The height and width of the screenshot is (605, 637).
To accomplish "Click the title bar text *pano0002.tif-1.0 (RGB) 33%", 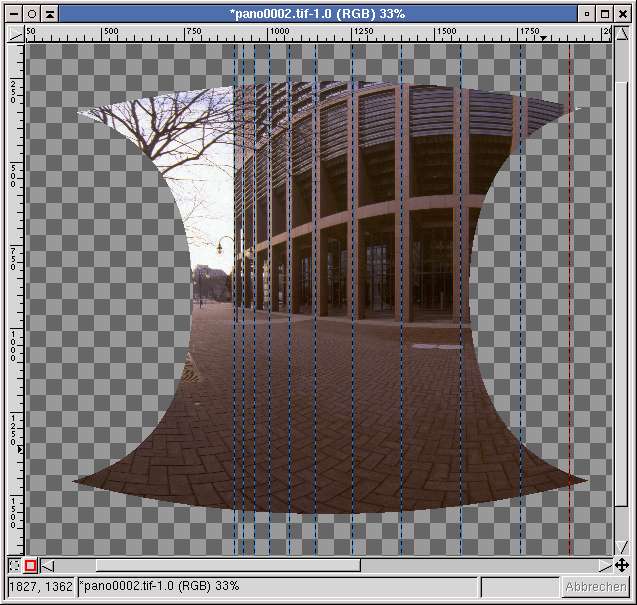I will click(x=317, y=14).
